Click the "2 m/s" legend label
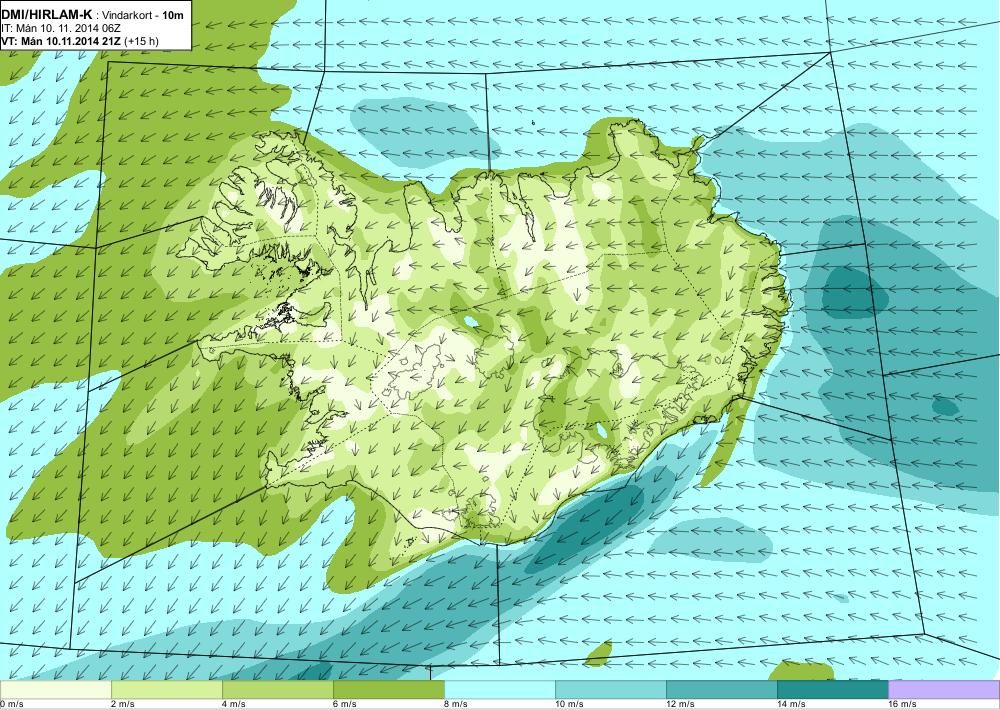This screenshot has width=1000, height=710. click(x=123, y=704)
